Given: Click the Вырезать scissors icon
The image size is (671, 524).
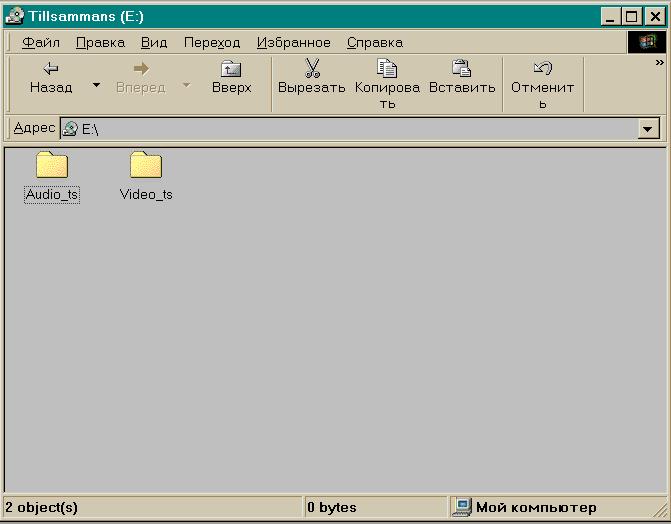Looking at the screenshot, I should point(311,68).
